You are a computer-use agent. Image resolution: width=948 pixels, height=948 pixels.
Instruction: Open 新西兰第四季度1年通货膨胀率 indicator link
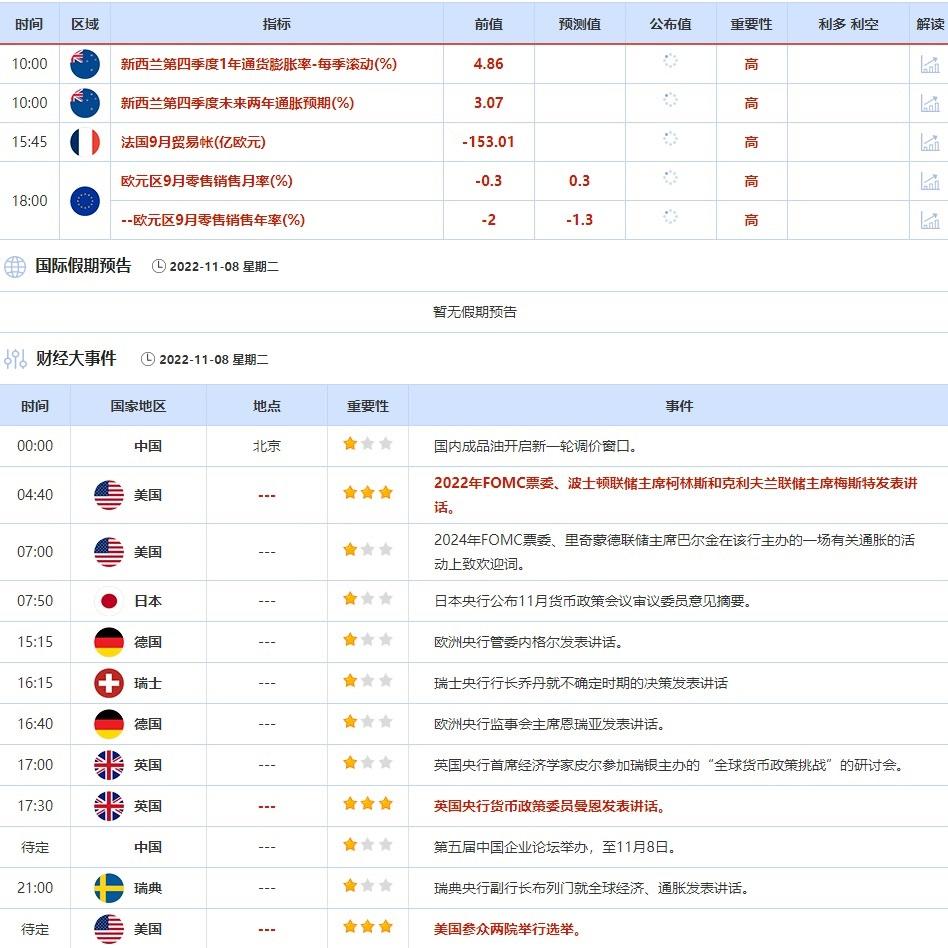(258, 64)
